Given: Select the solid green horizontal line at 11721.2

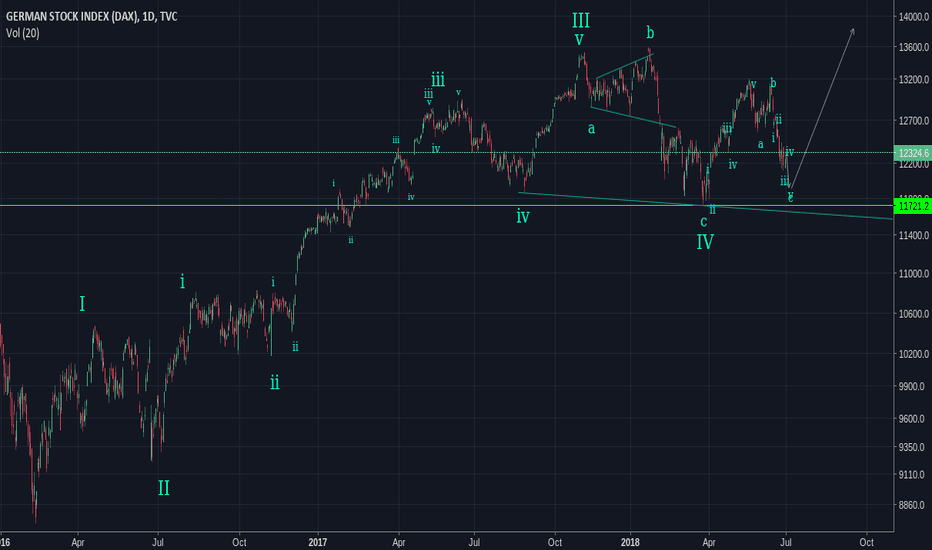Looking at the screenshot, I should 446,206.
